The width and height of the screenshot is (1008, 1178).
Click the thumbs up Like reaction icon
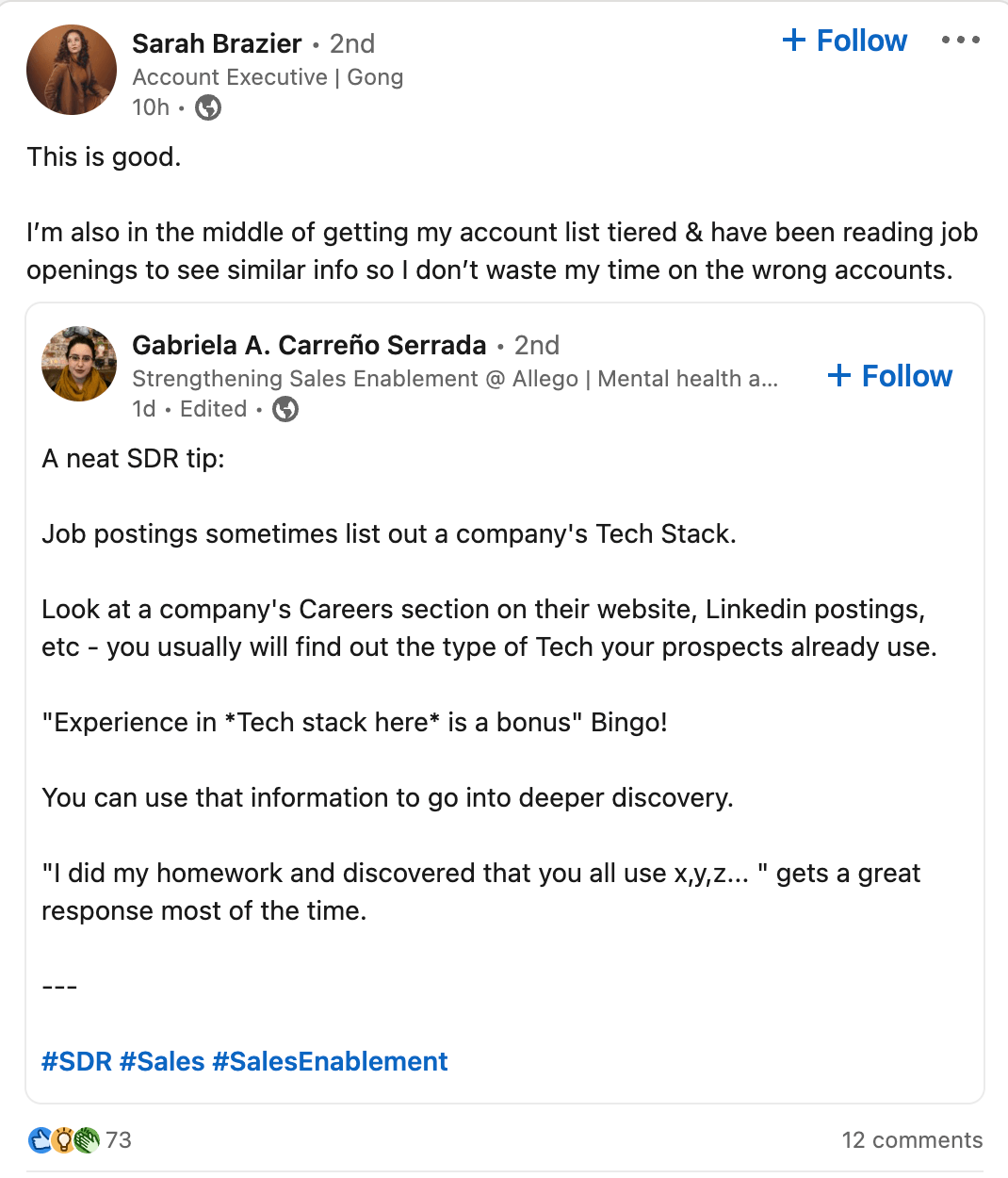[40, 1139]
